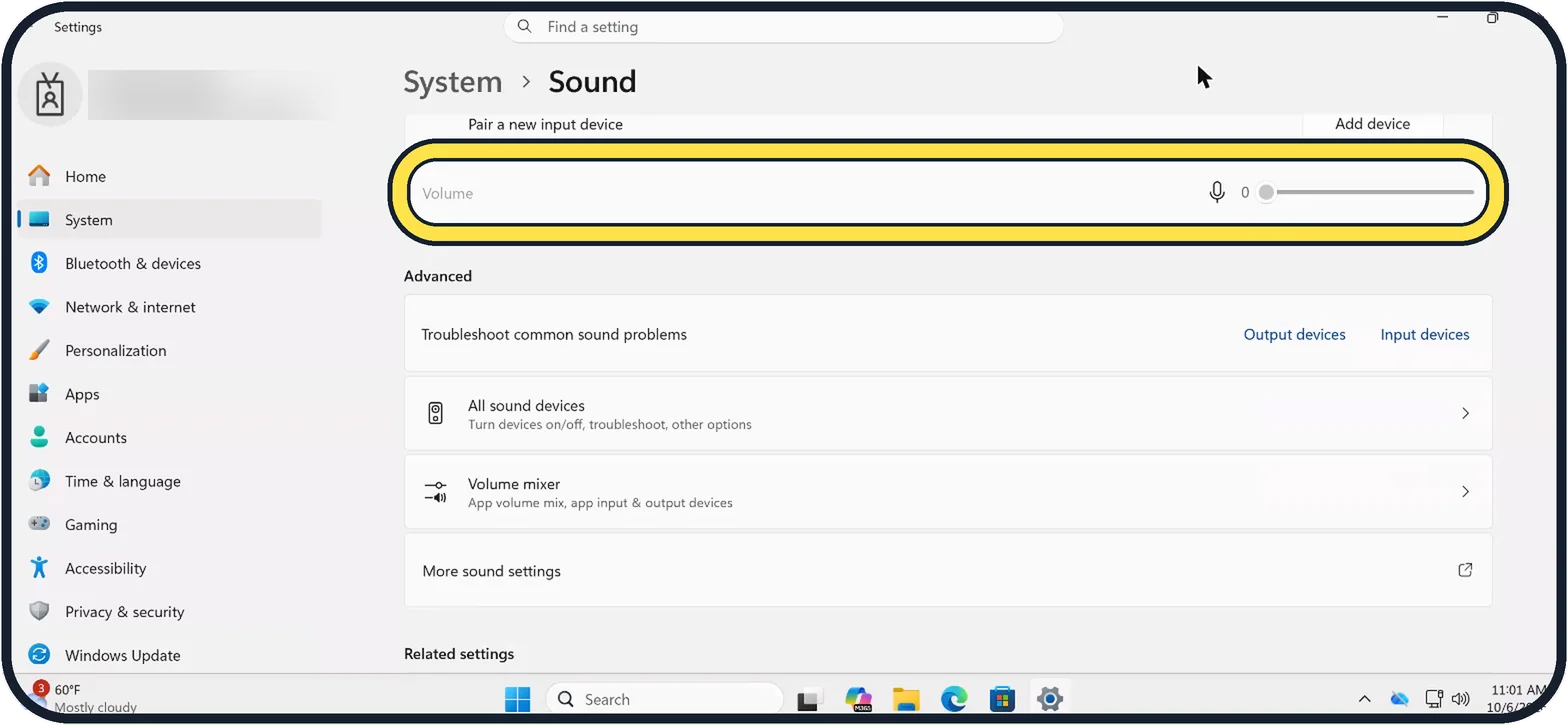Click the More sound settings row
1568x725 pixels.
[x=948, y=570]
